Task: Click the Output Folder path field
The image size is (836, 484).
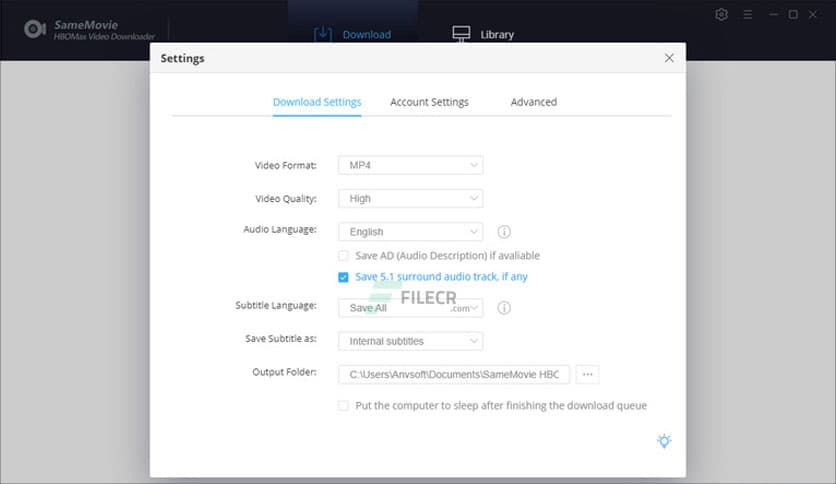Action: point(454,374)
